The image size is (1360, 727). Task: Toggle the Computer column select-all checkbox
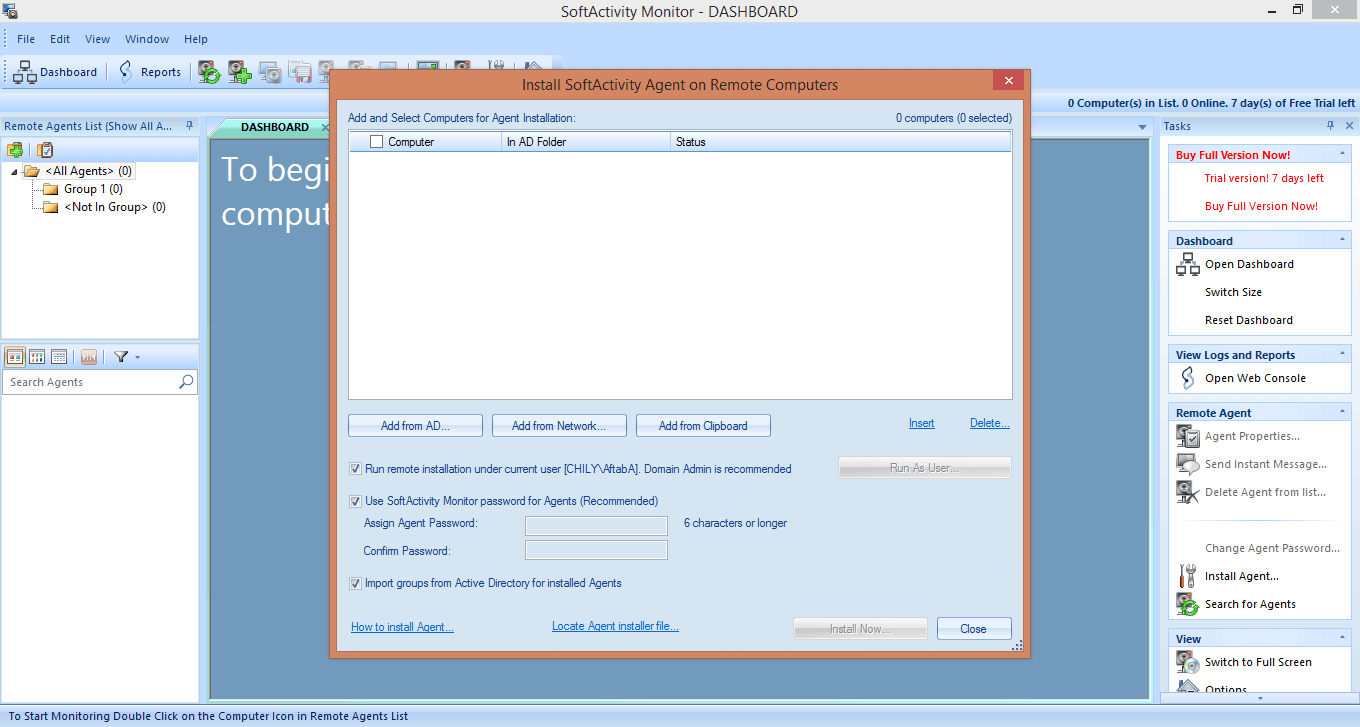pyautogui.click(x=376, y=142)
